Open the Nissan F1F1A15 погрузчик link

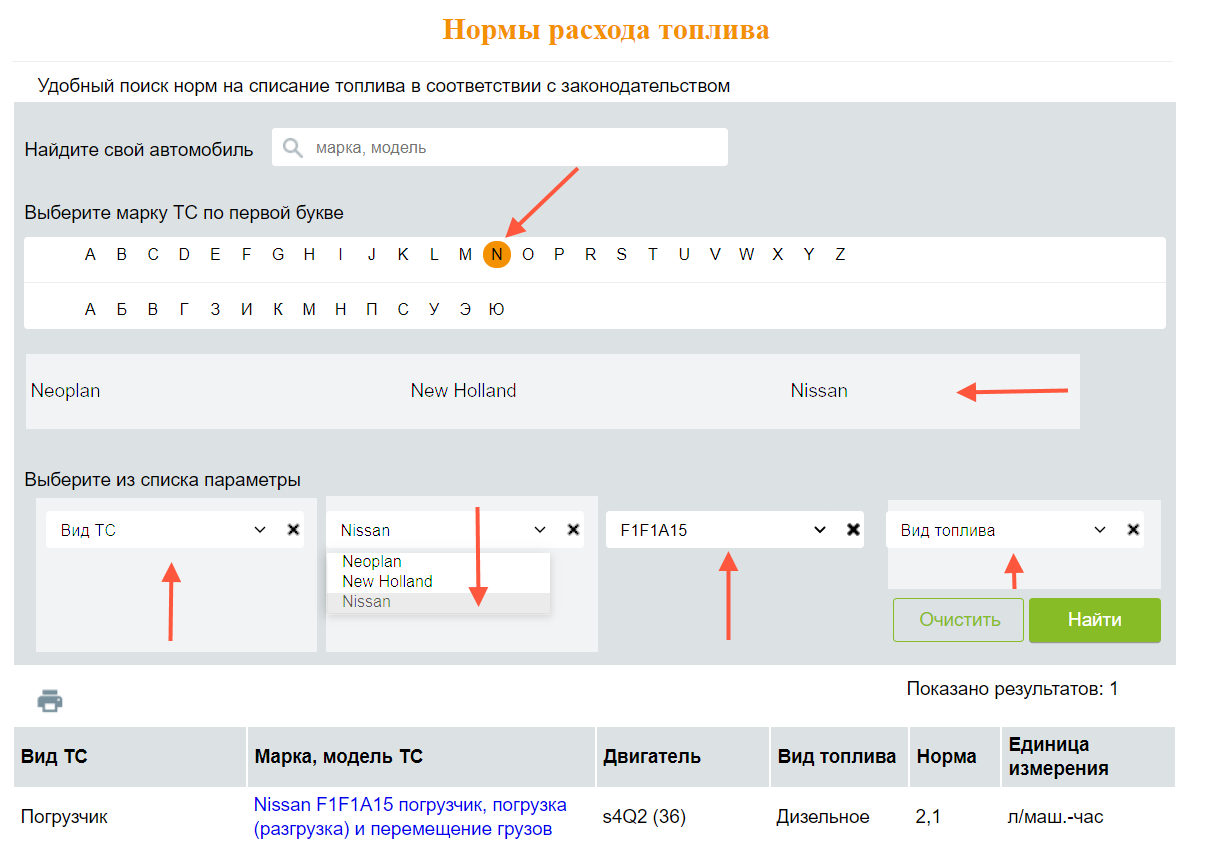410,817
